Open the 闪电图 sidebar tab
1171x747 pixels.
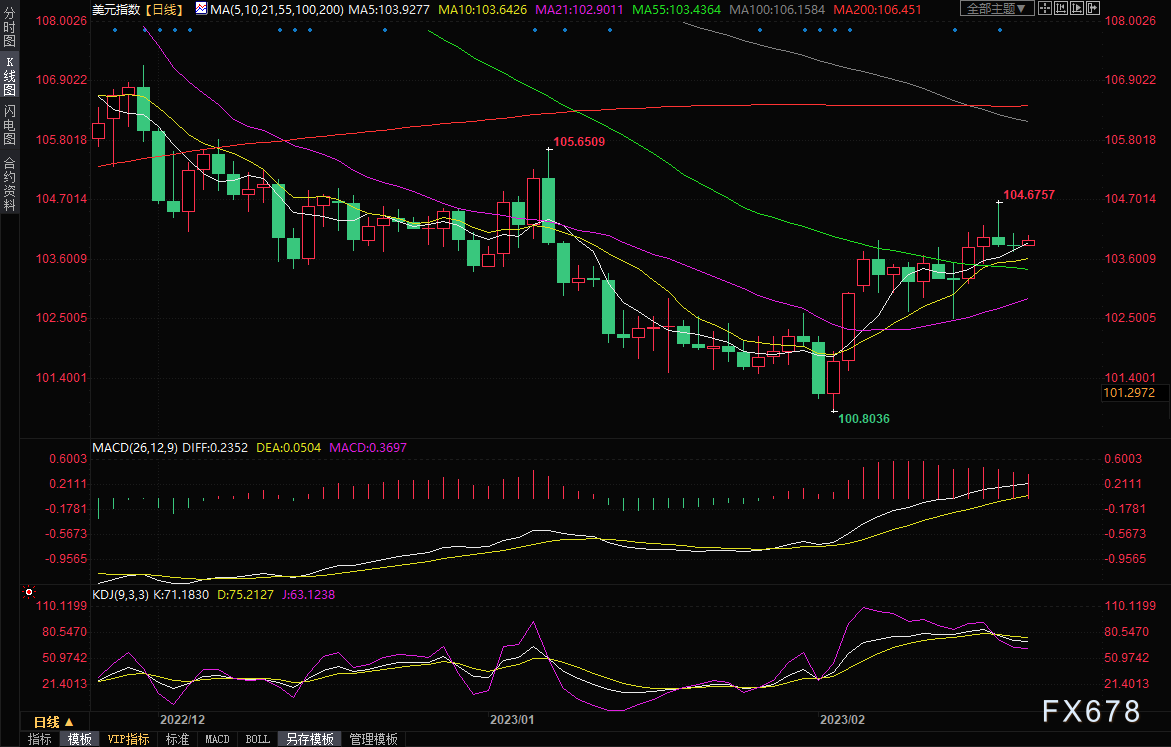9,125
